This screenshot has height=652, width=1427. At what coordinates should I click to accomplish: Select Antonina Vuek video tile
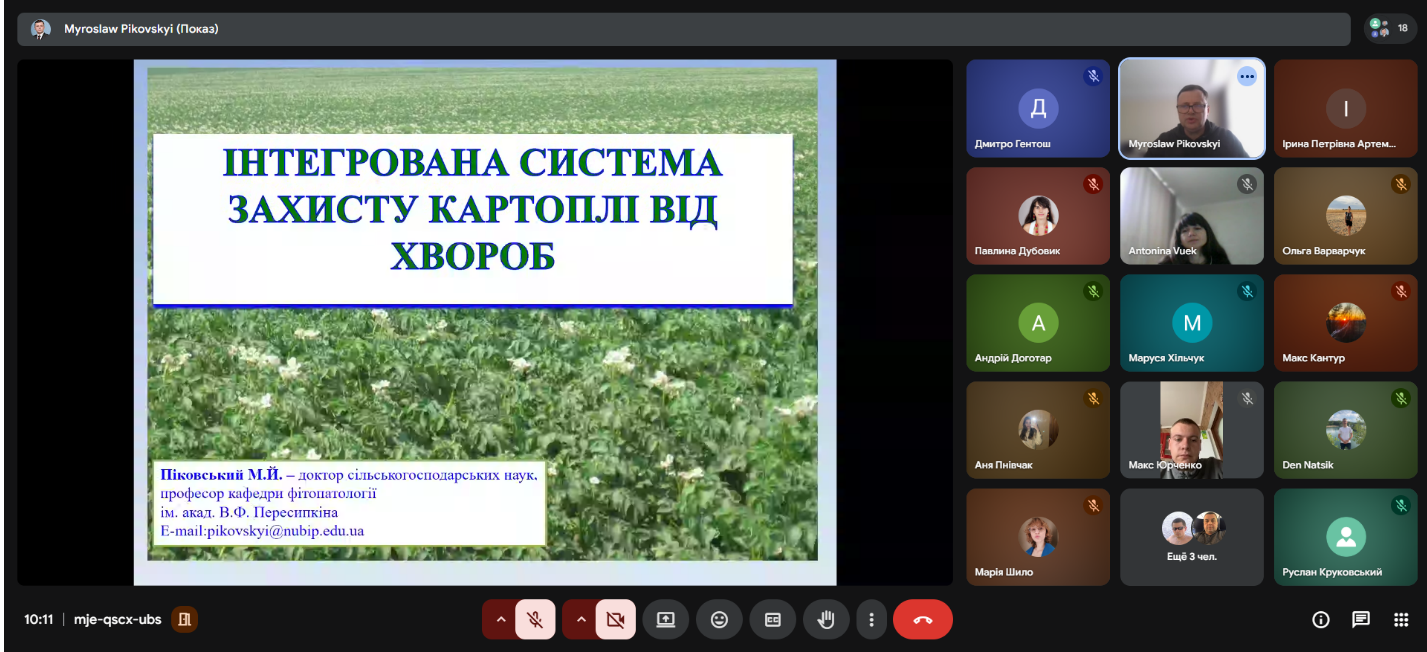tap(1192, 216)
